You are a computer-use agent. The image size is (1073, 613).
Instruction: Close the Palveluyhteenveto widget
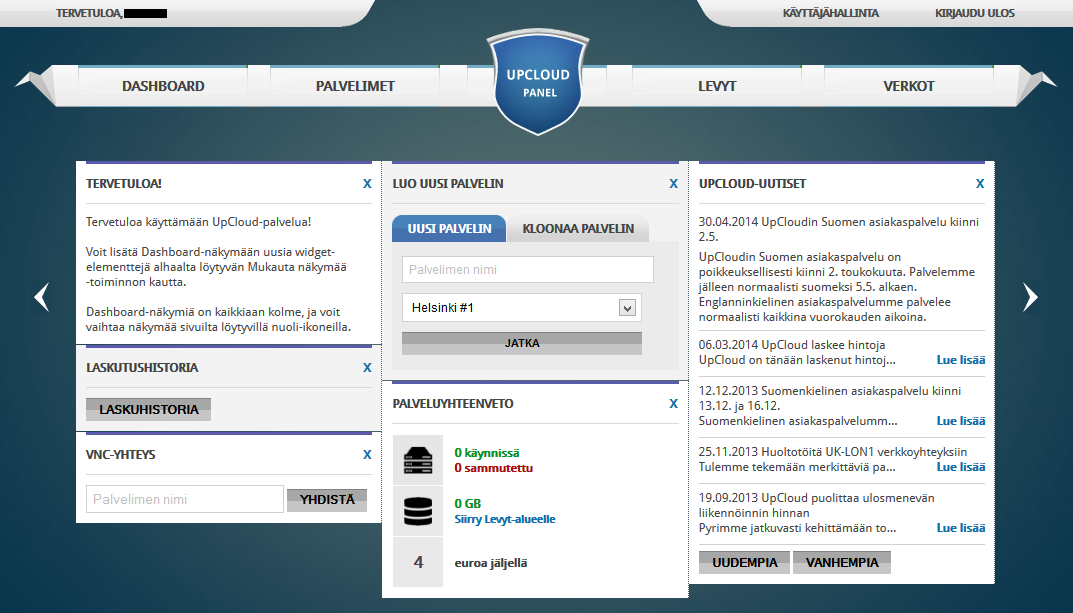click(673, 404)
